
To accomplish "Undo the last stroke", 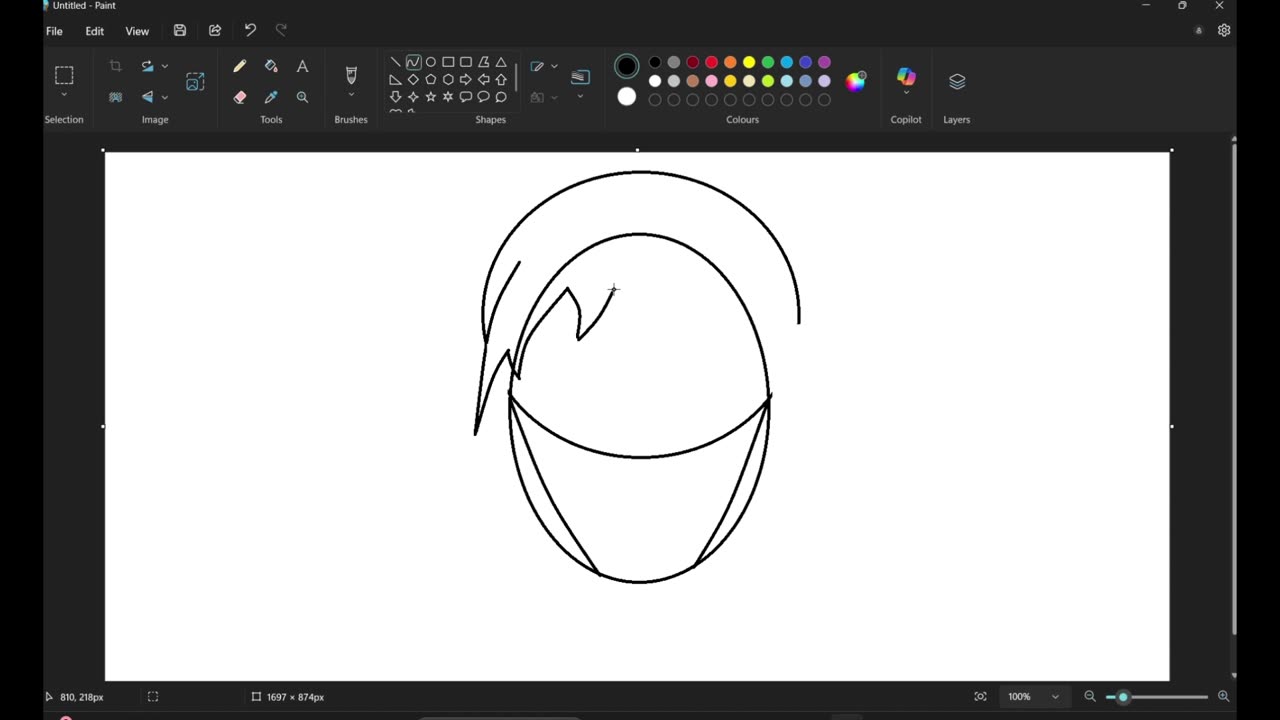I will (250, 31).
